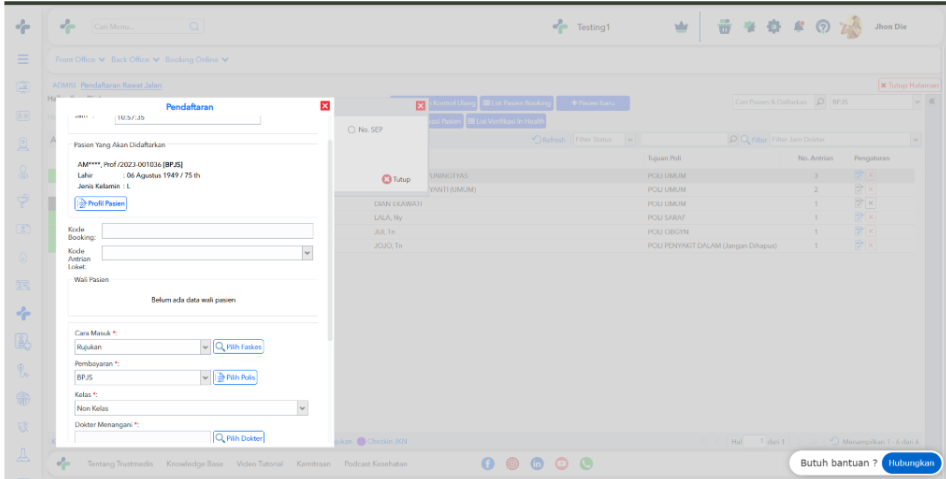
Task: Click the Instagram icon in the footer
Action: (x=512, y=463)
